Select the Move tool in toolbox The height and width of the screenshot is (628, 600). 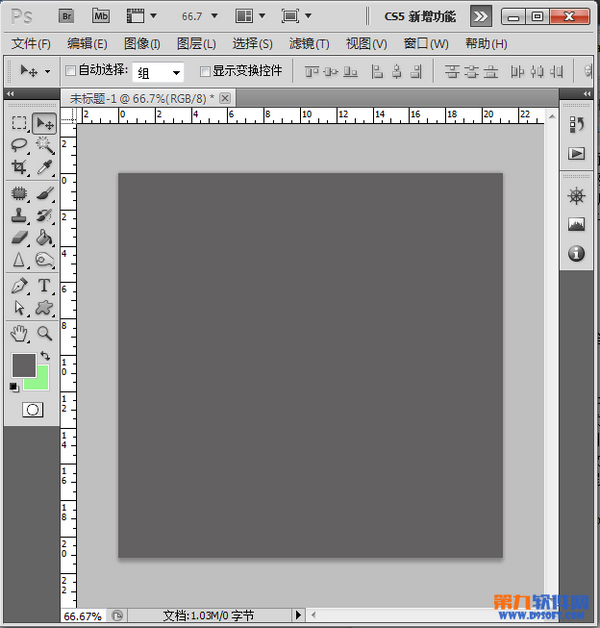44,123
